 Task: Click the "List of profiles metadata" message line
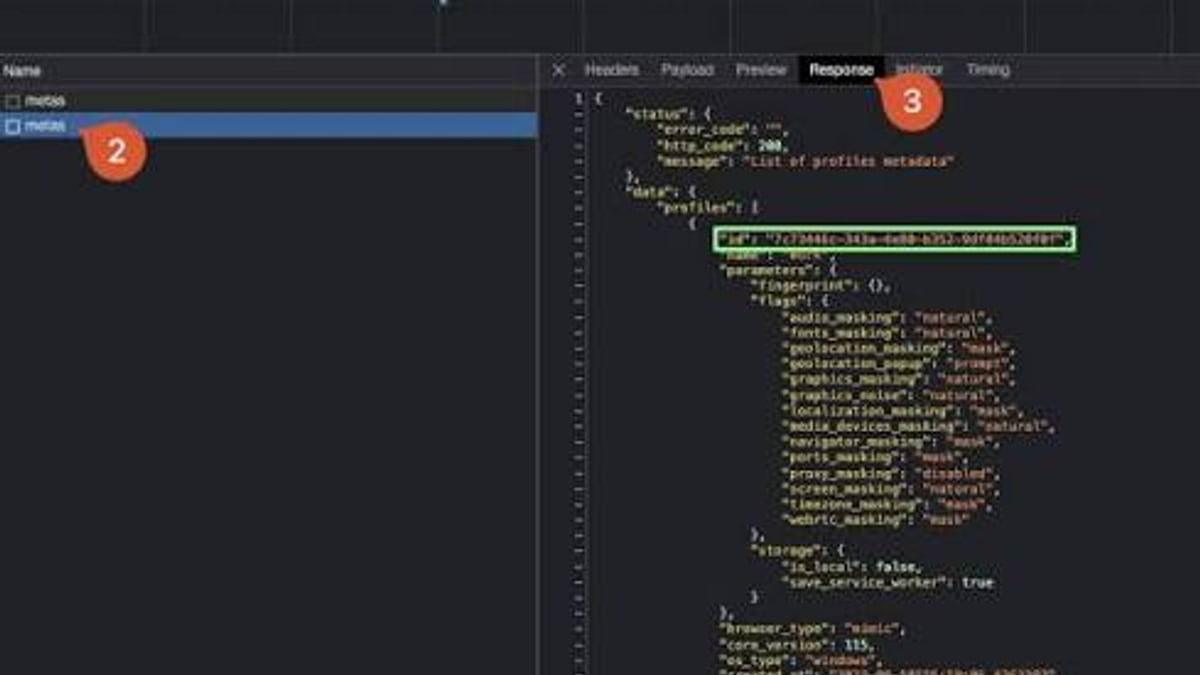(804, 162)
